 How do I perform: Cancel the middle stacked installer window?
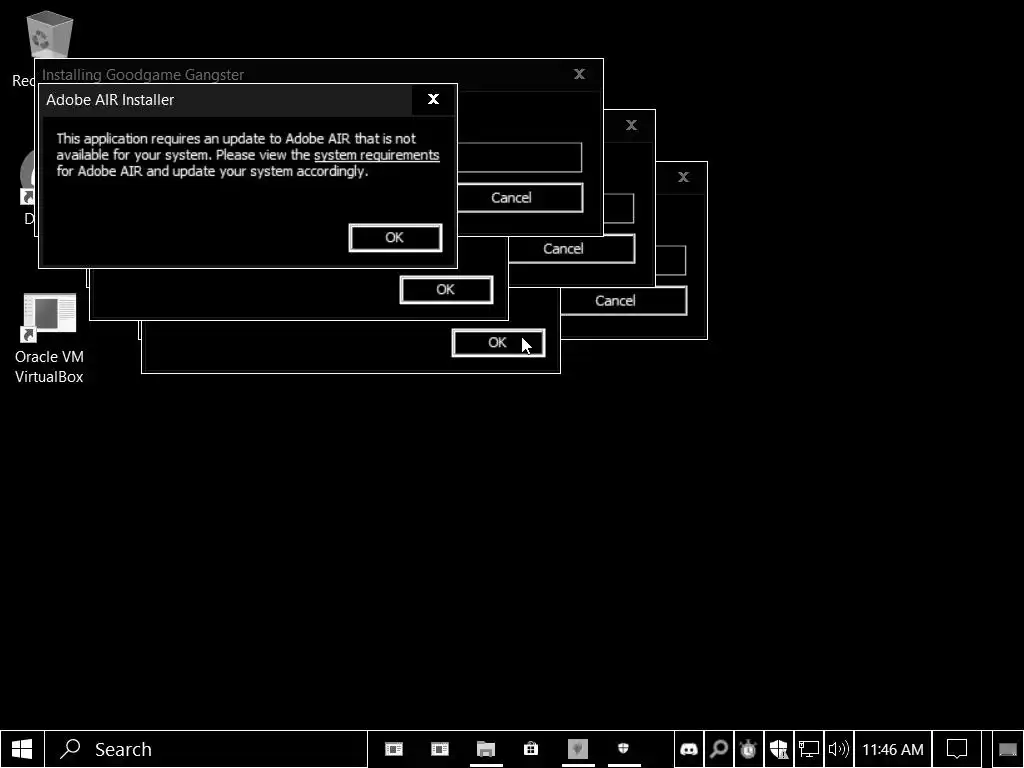(x=571, y=249)
